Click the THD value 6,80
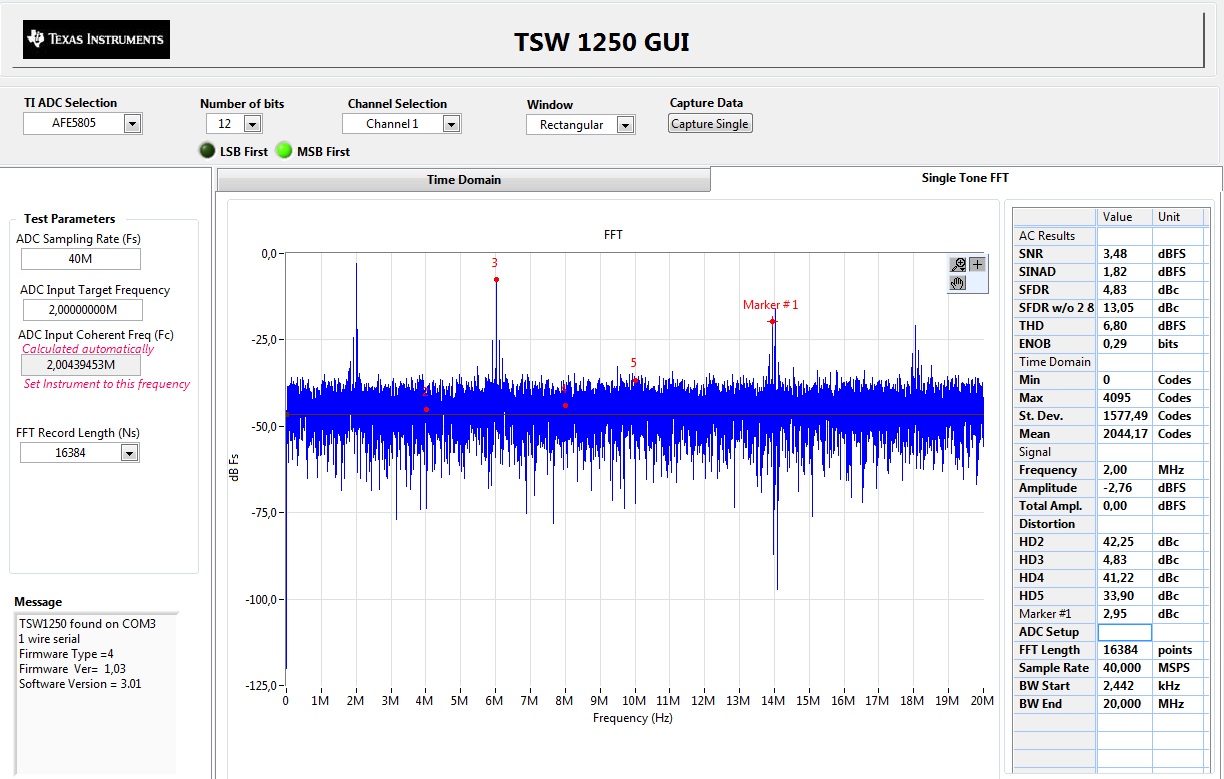The width and height of the screenshot is (1224, 779). (1115, 326)
